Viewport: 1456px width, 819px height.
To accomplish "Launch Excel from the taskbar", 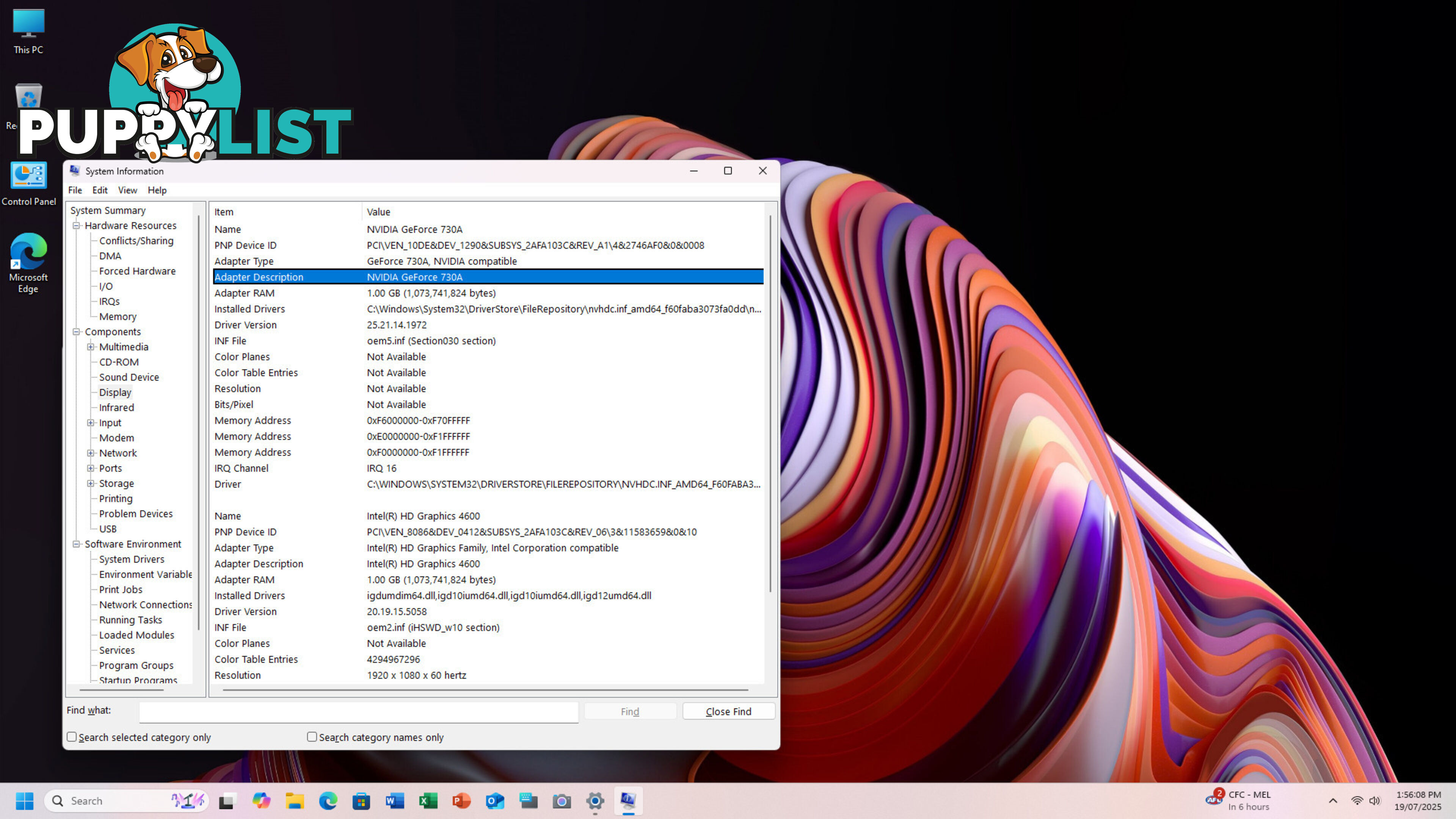I will tap(428, 801).
